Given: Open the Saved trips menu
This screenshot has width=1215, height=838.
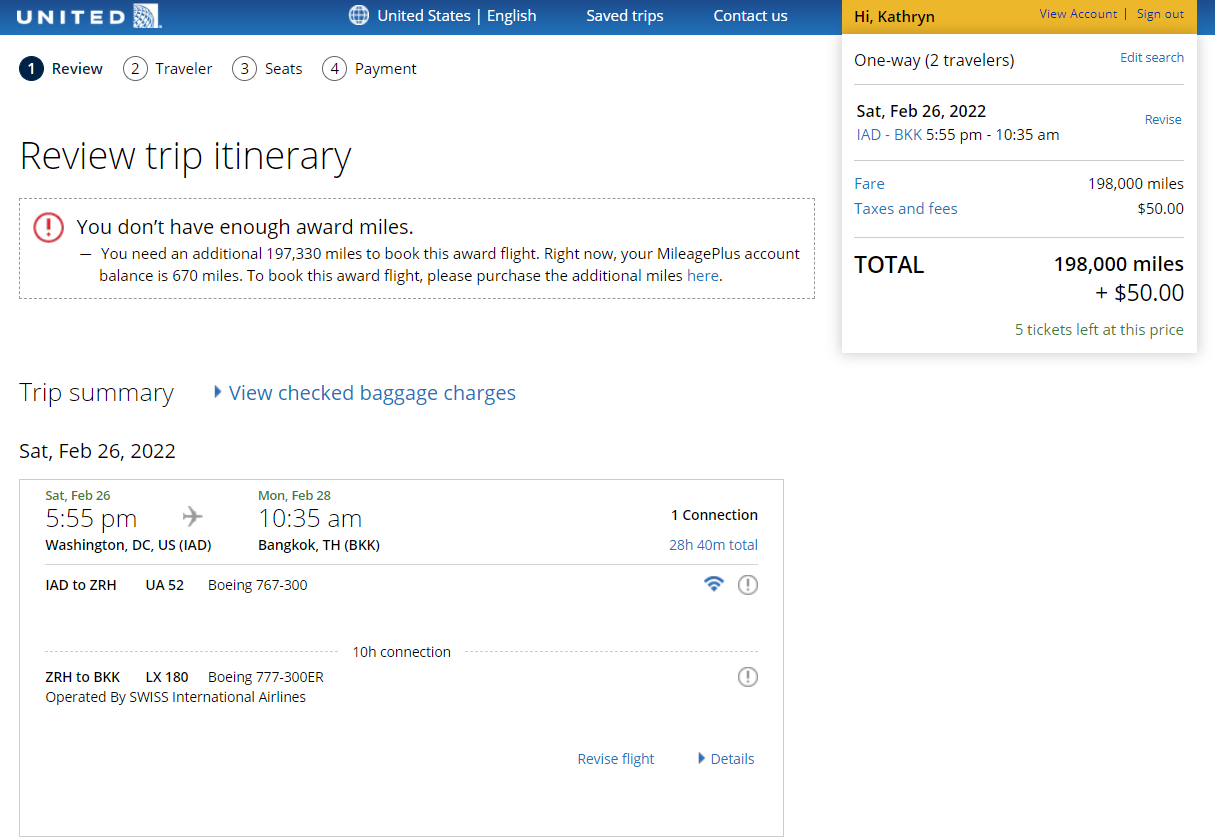Looking at the screenshot, I should tap(624, 16).
